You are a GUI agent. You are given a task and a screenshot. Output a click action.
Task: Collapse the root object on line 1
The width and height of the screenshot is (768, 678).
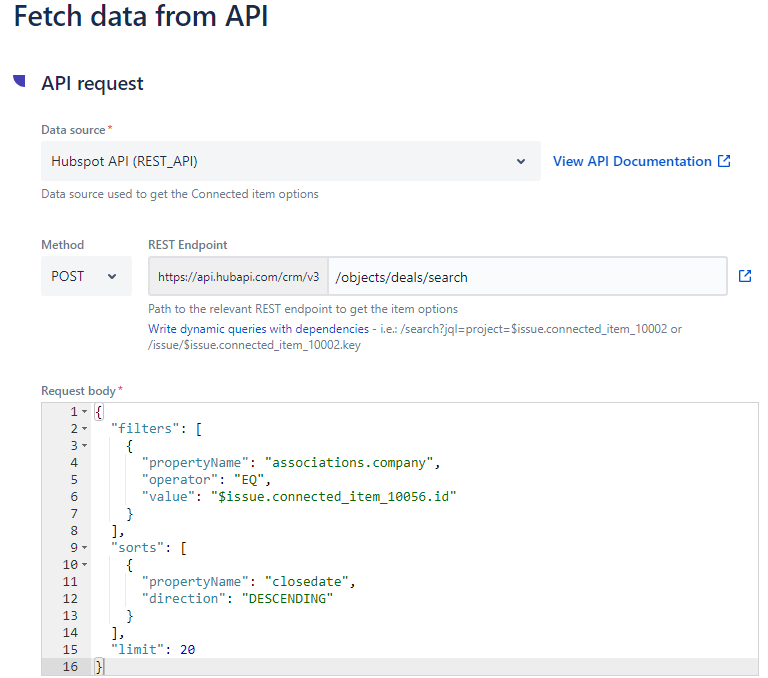pos(85,412)
